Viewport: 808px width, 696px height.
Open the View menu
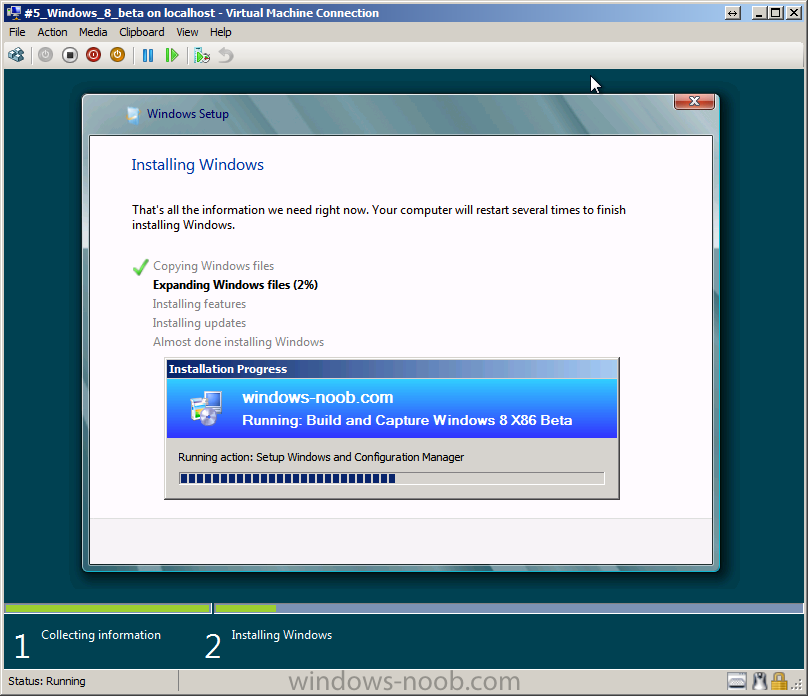pyautogui.click(x=187, y=32)
